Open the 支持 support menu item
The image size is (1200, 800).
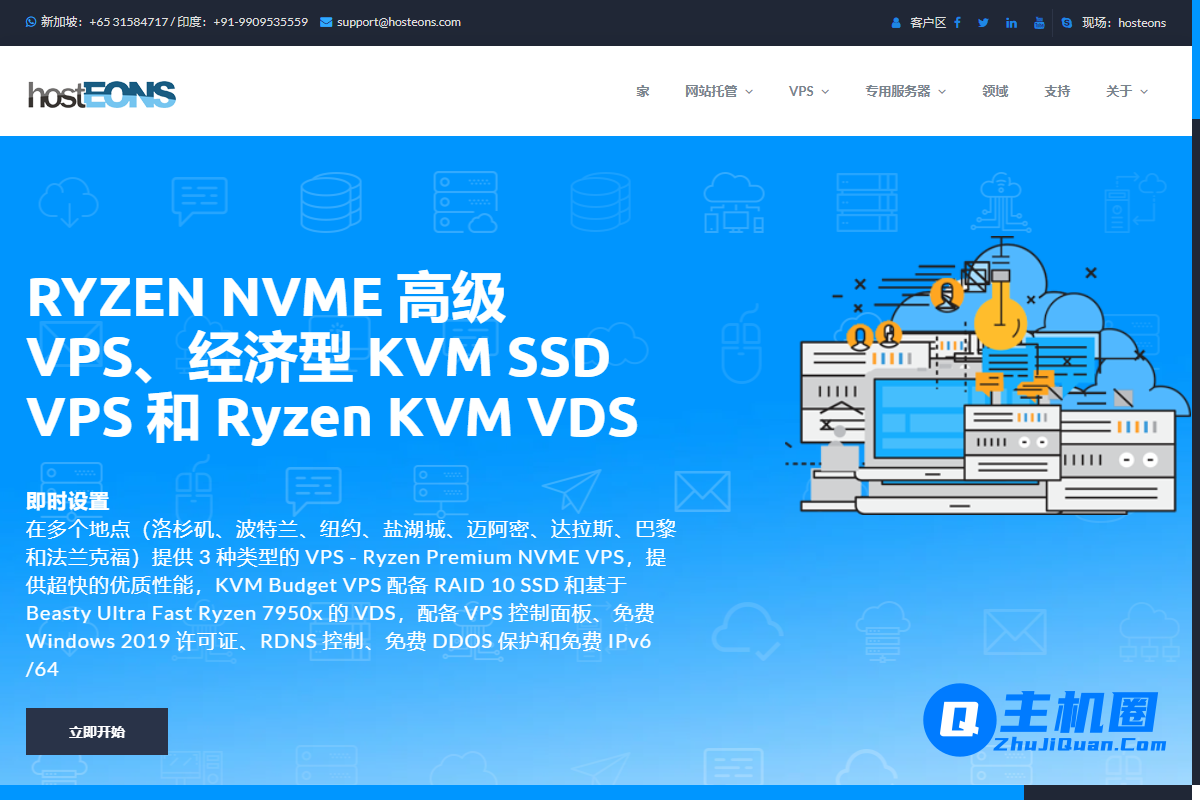[x=1057, y=91]
